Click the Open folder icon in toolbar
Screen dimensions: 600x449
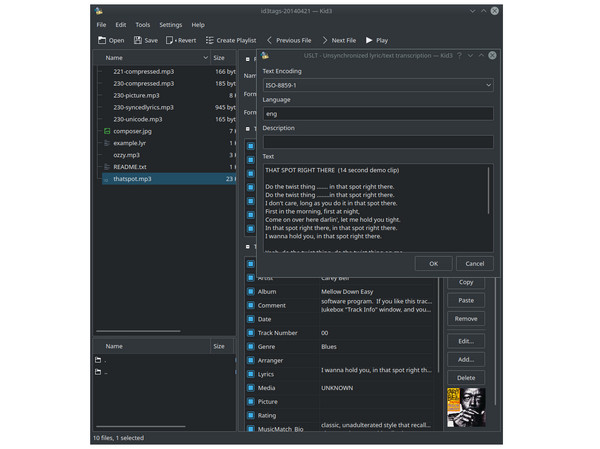coord(102,40)
